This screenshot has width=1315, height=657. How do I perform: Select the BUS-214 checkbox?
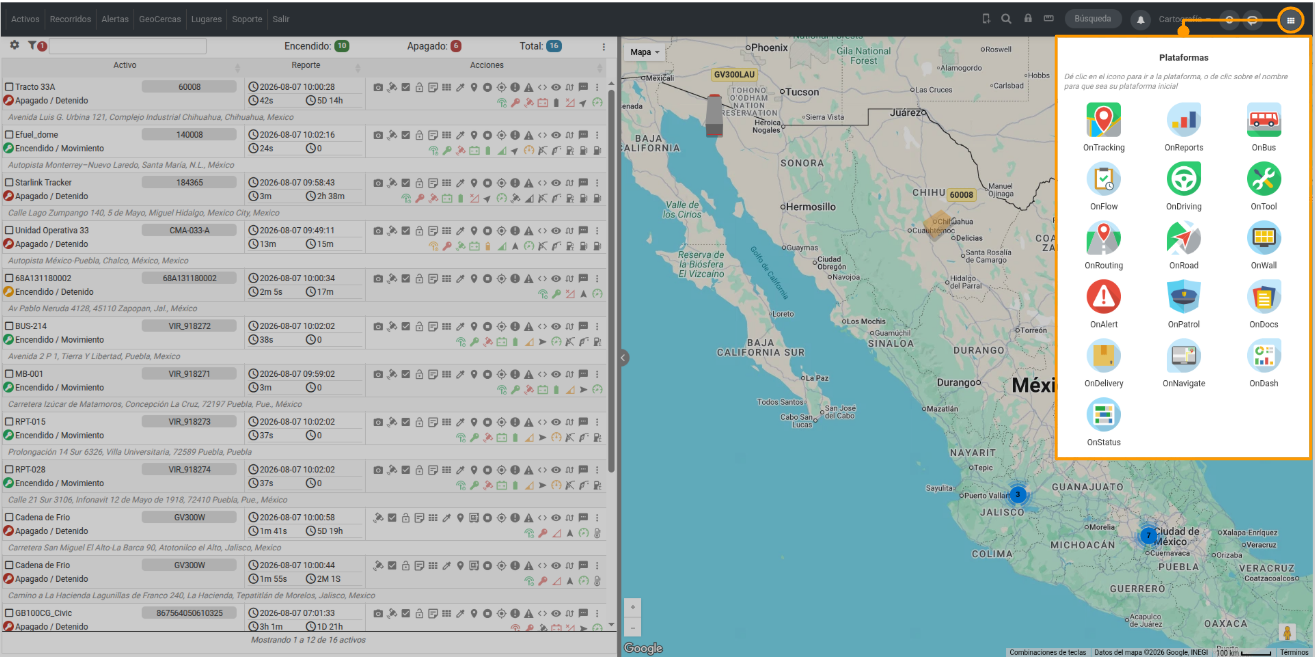click(9, 326)
